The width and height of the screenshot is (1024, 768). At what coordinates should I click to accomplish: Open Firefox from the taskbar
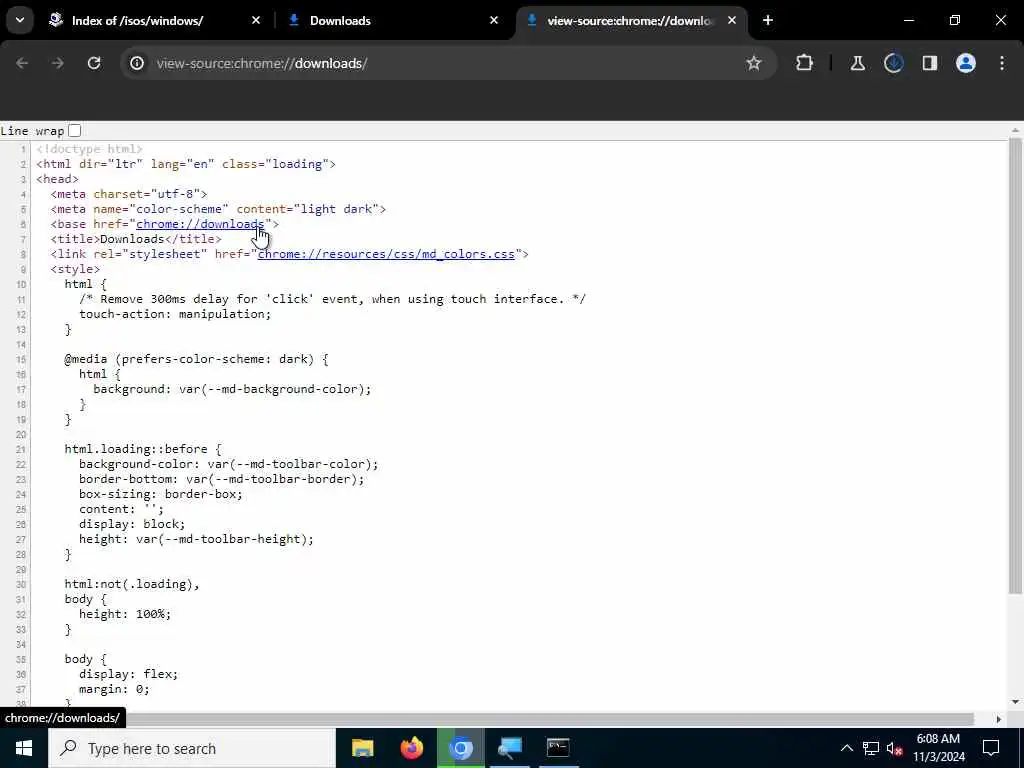pos(411,748)
